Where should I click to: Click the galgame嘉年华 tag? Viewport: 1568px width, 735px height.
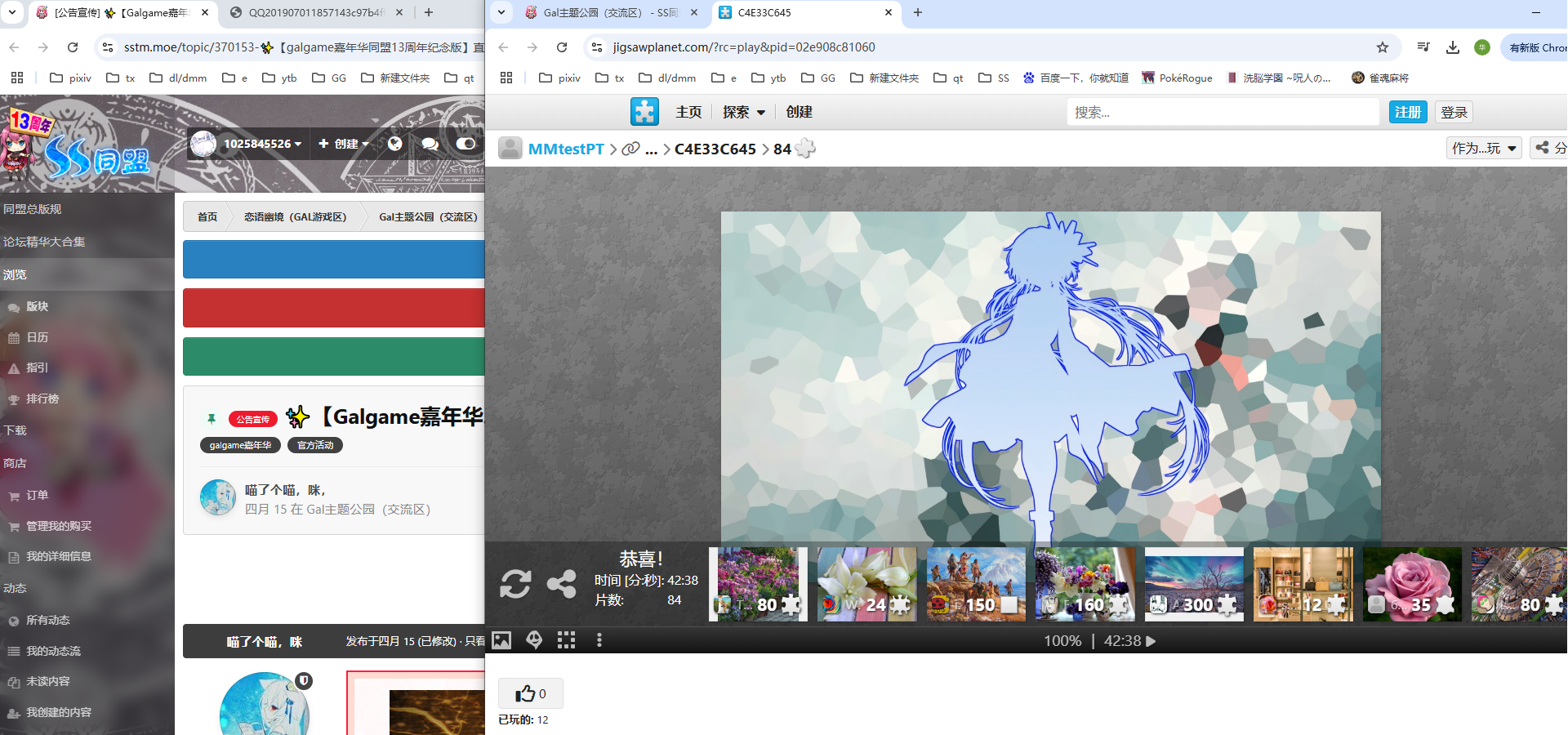click(240, 445)
